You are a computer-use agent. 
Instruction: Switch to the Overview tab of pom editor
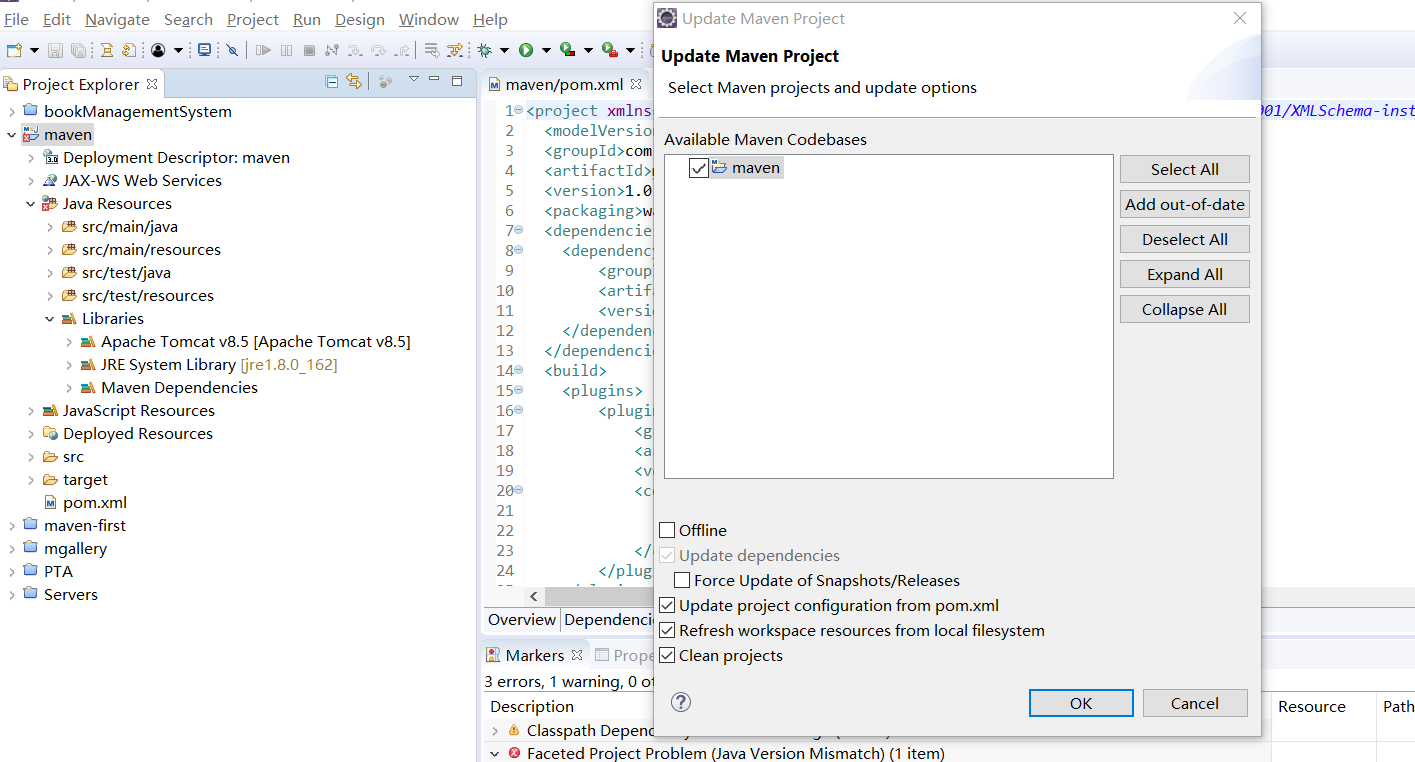click(x=521, y=620)
